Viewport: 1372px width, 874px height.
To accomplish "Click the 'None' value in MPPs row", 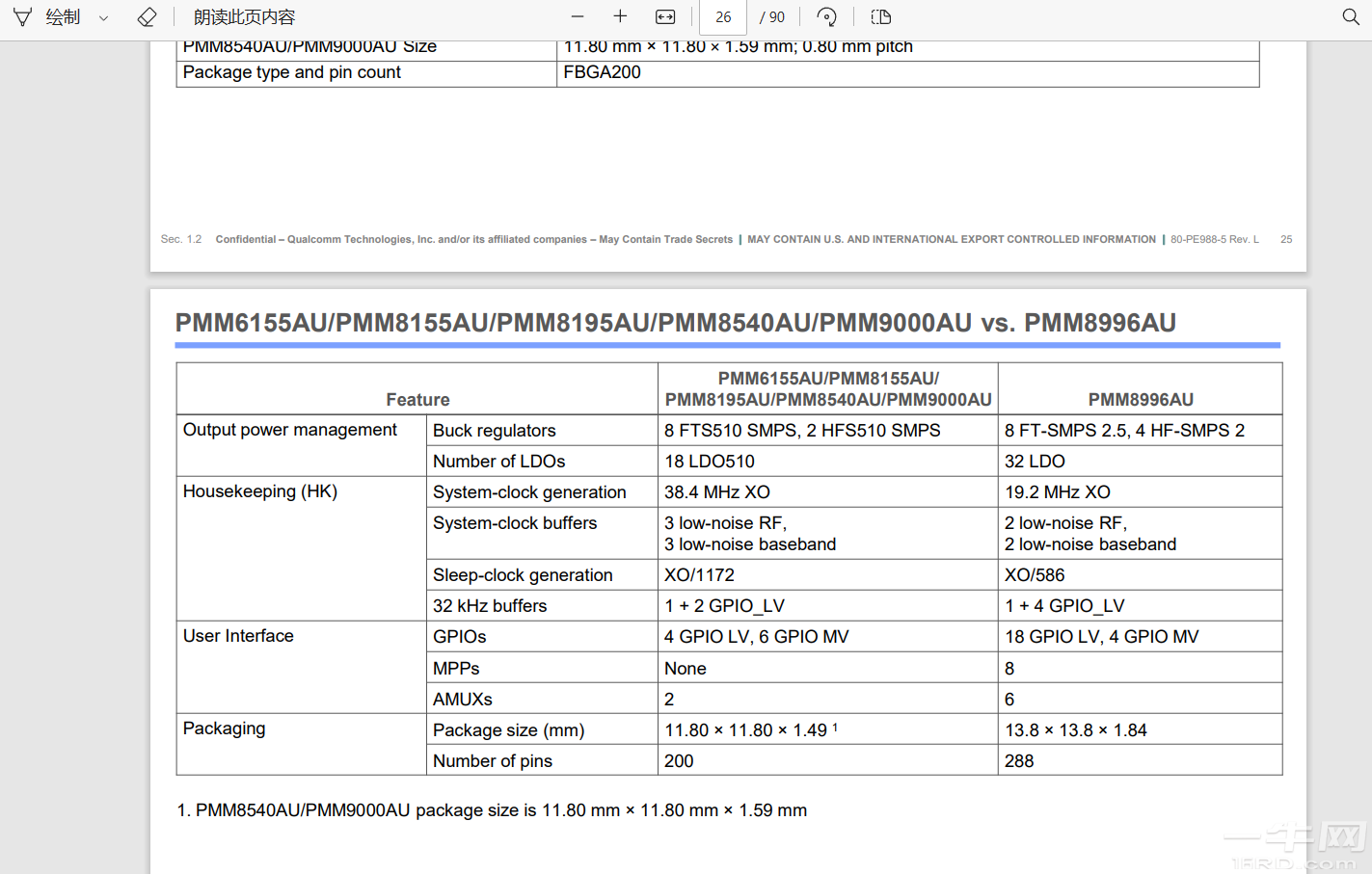I will tap(685, 669).
